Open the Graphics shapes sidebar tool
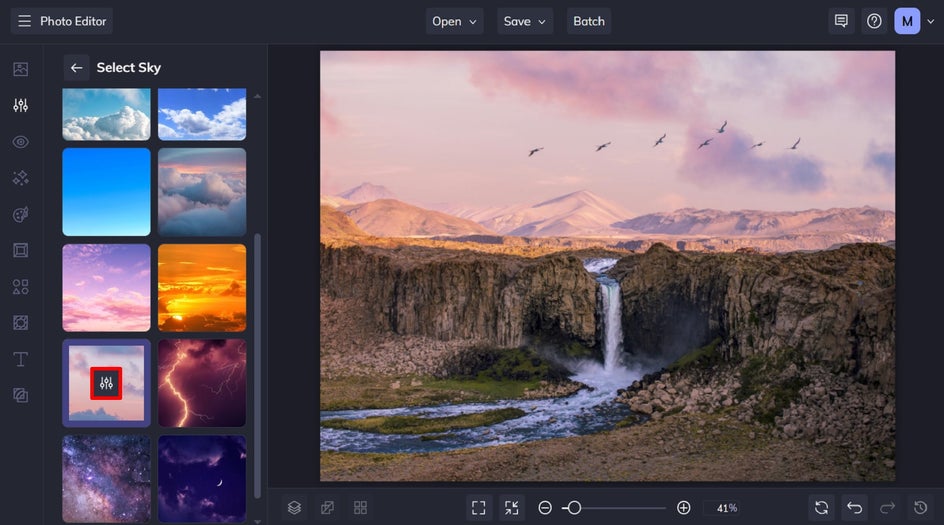The height and width of the screenshot is (525, 944). (x=20, y=287)
